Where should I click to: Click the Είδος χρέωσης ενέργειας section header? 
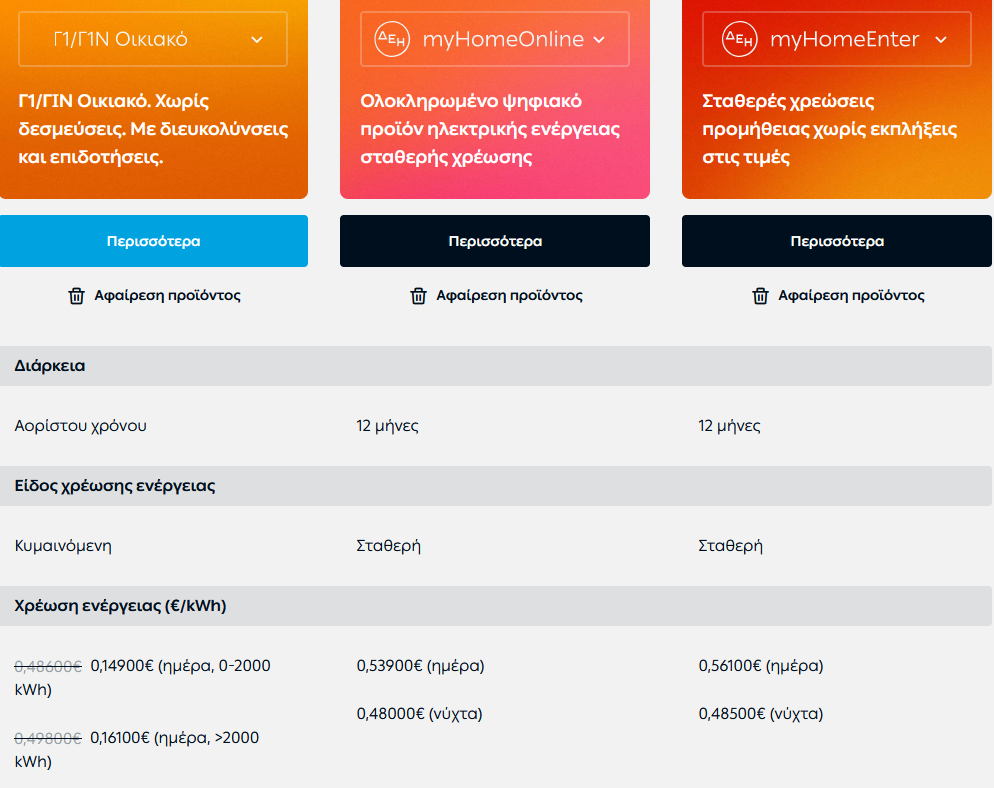tap(496, 486)
